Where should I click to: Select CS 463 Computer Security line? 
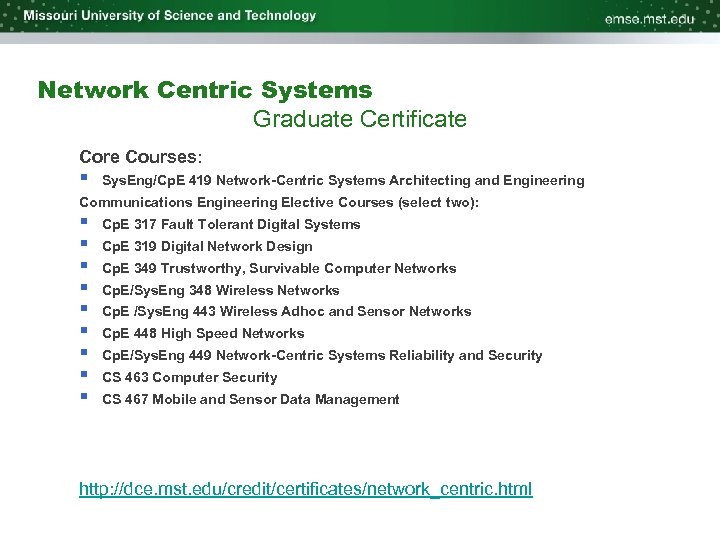coord(190,377)
